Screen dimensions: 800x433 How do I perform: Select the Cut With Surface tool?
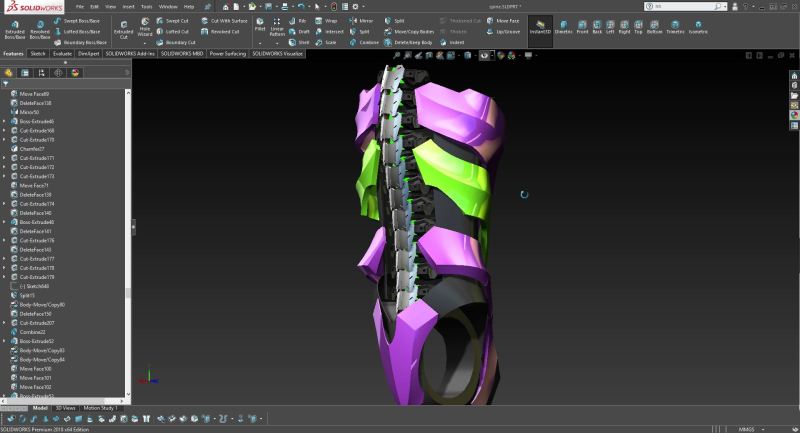pos(224,21)
